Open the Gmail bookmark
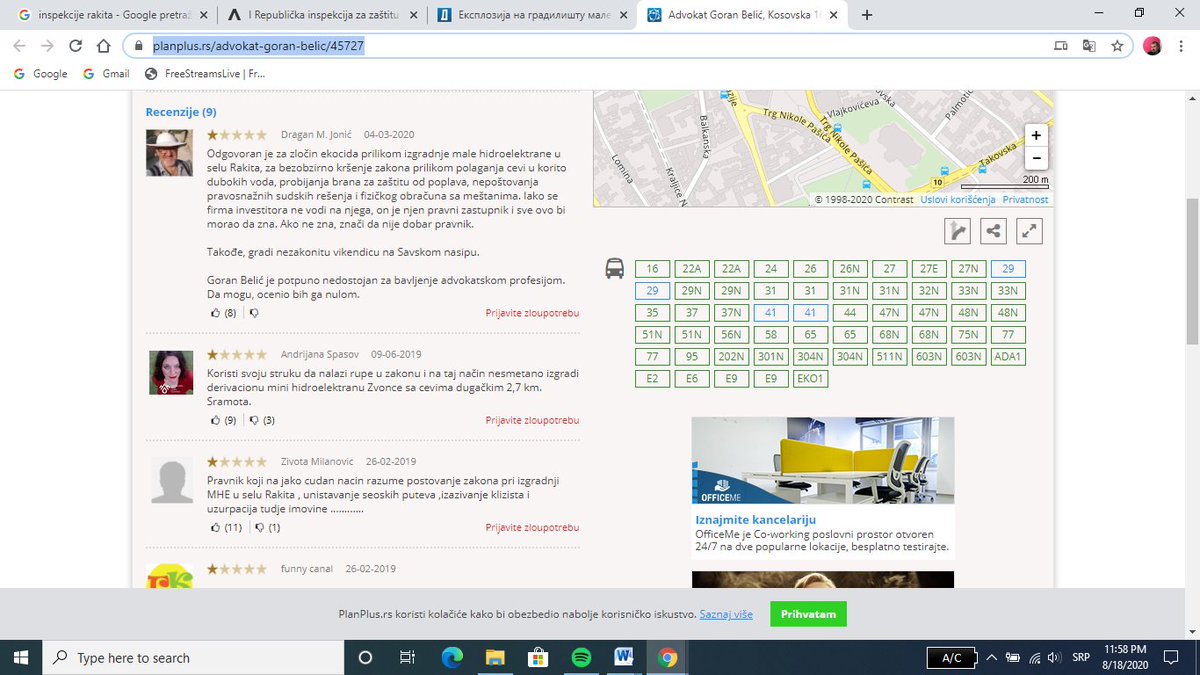 pos(106,73)
